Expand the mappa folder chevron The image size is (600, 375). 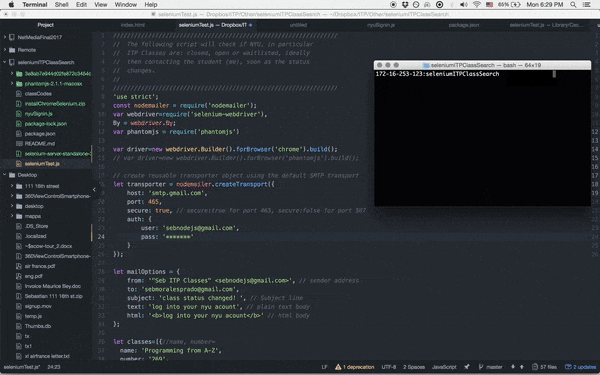click(12, 216)
